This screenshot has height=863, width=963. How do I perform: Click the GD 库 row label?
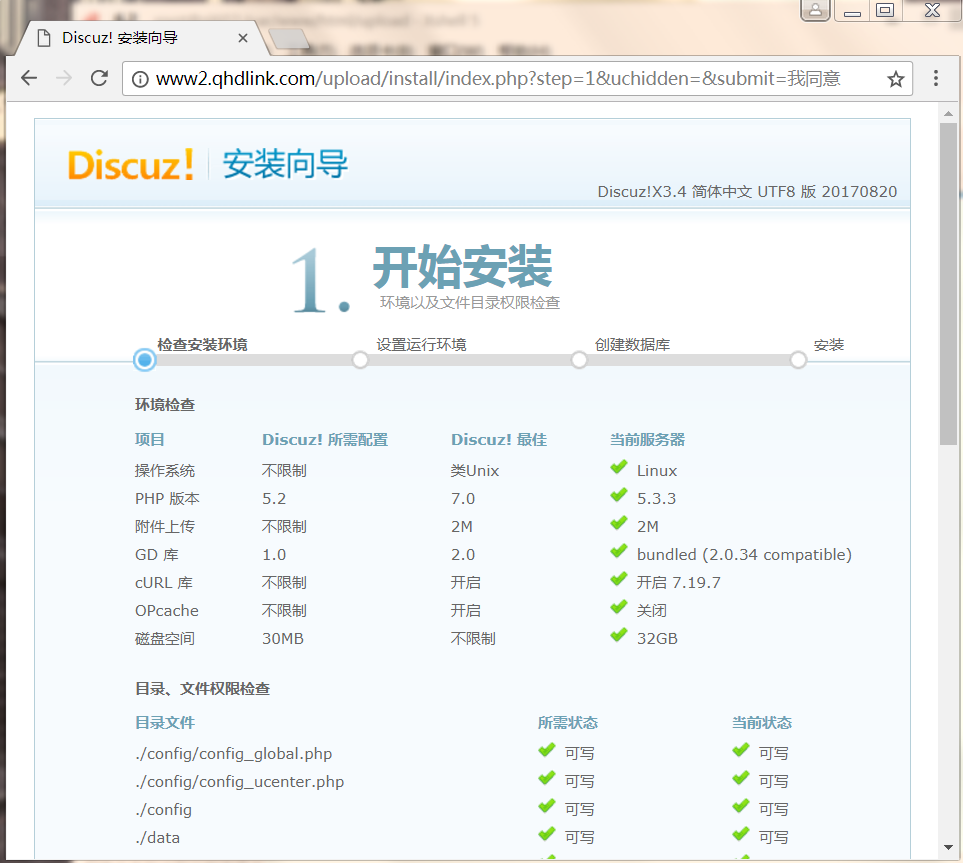pyautogui.click(x=157, y=555)
